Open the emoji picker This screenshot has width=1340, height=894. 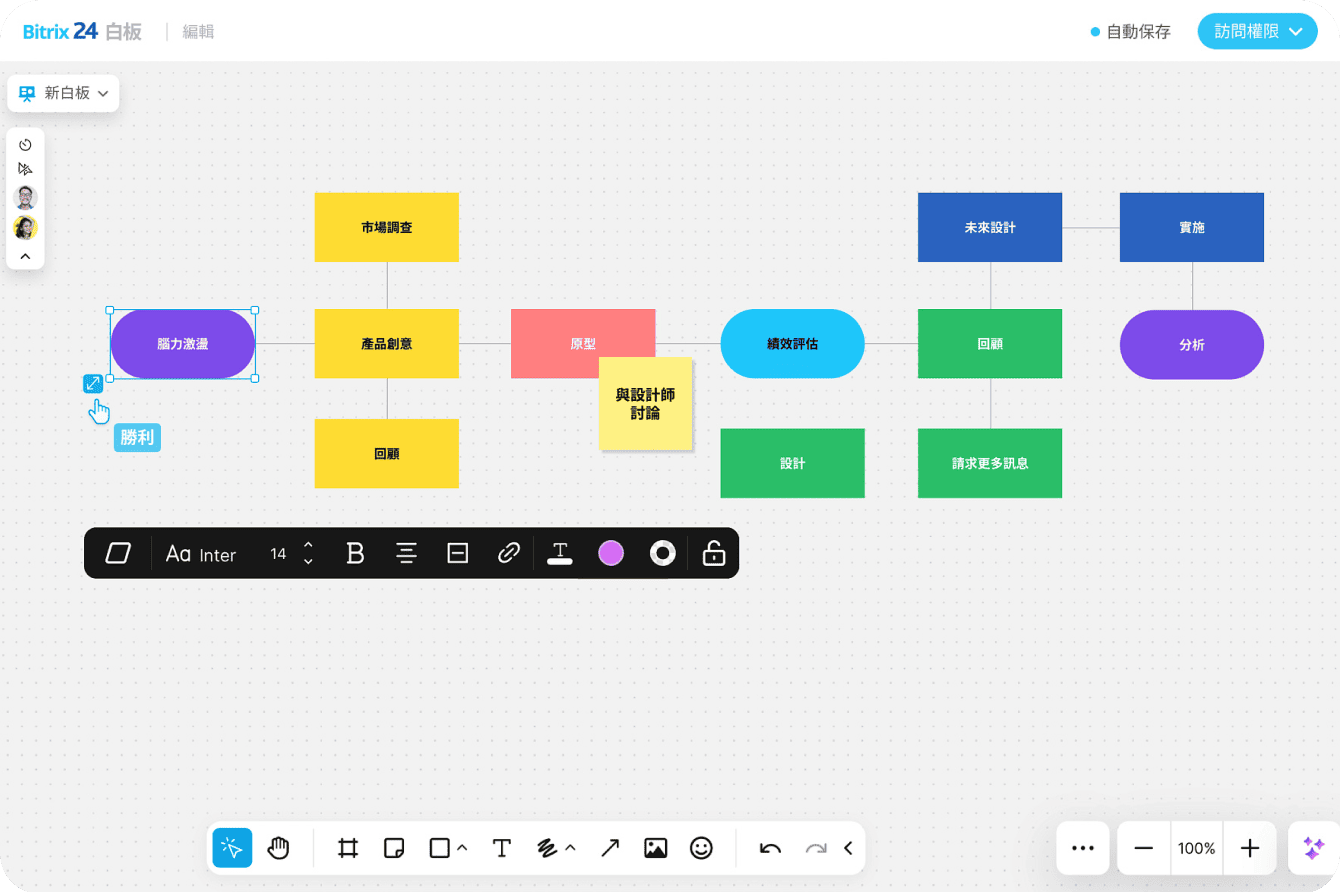(x=702, y=848)
